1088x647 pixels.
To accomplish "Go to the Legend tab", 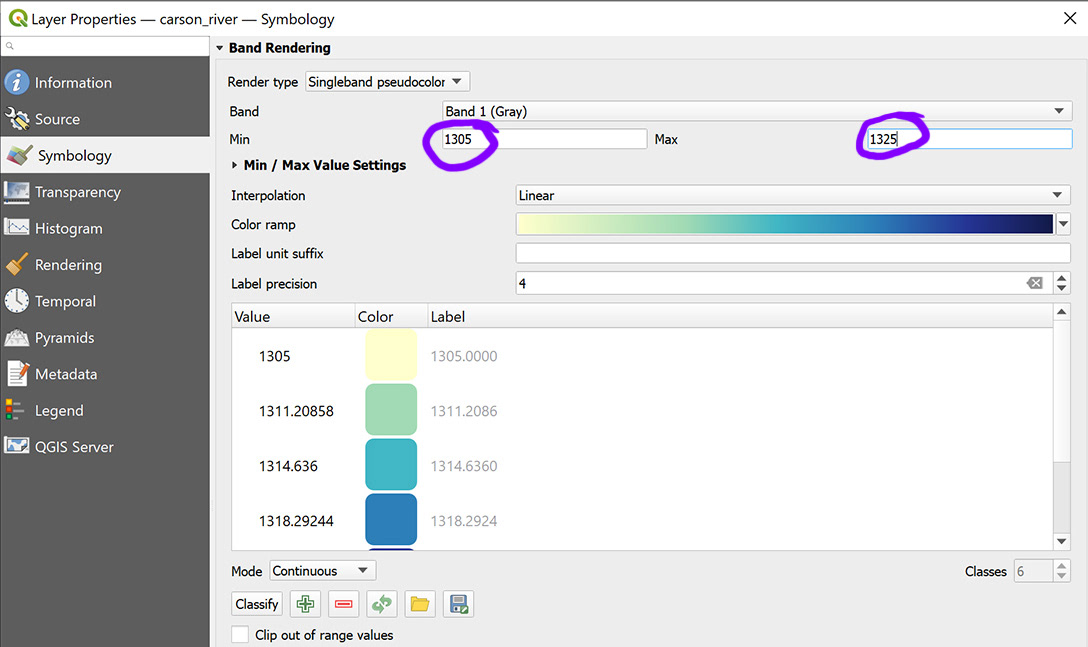I will pos(105,410).
